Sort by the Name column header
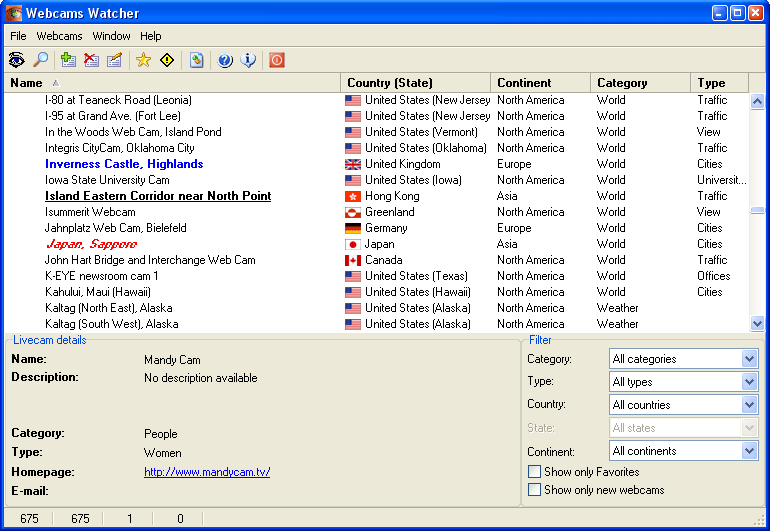This screenshot has height=531, width=770. coord(172,83)
